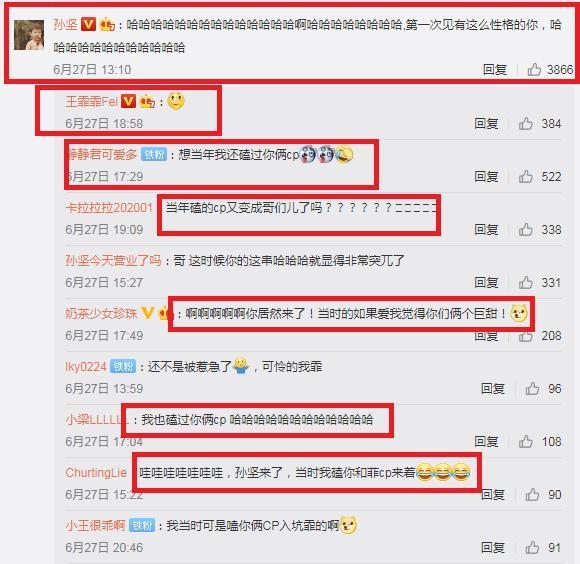The width and height of the screenshot is (580, 564).
Task: Click verified V badge beside 孙坚
Action: (x=88, y=24)
